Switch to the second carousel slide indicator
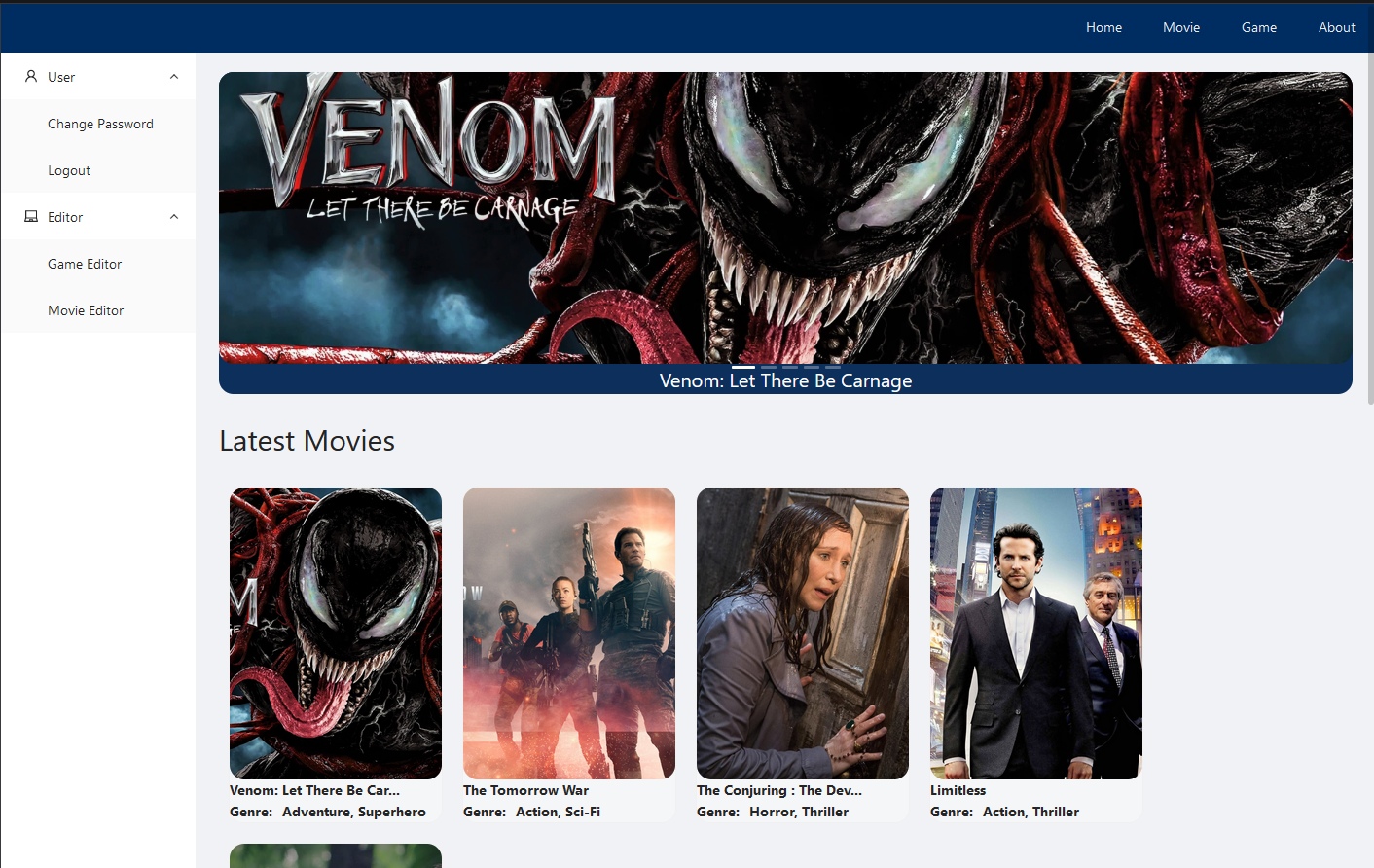This screenshot has height=868, width=1374. (769, 367)
